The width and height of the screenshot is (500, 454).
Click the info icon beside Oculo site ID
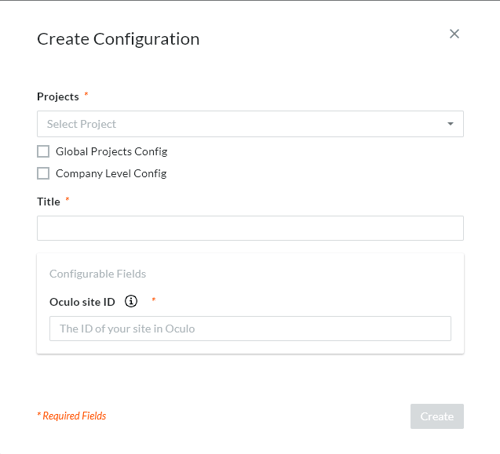(131, 301)
